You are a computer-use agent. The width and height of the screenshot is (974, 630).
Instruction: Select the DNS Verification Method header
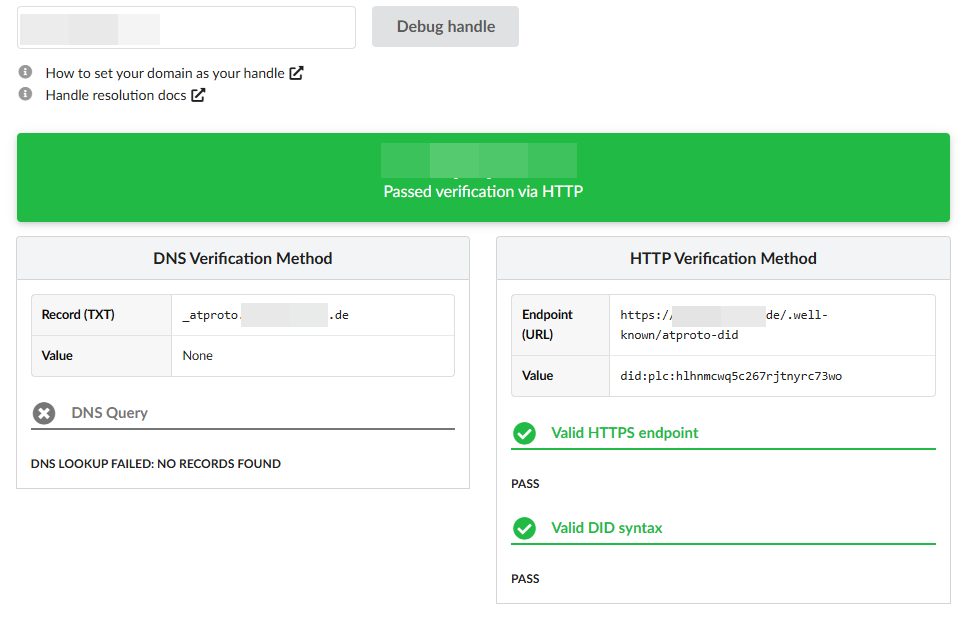(x=243, y=258)
